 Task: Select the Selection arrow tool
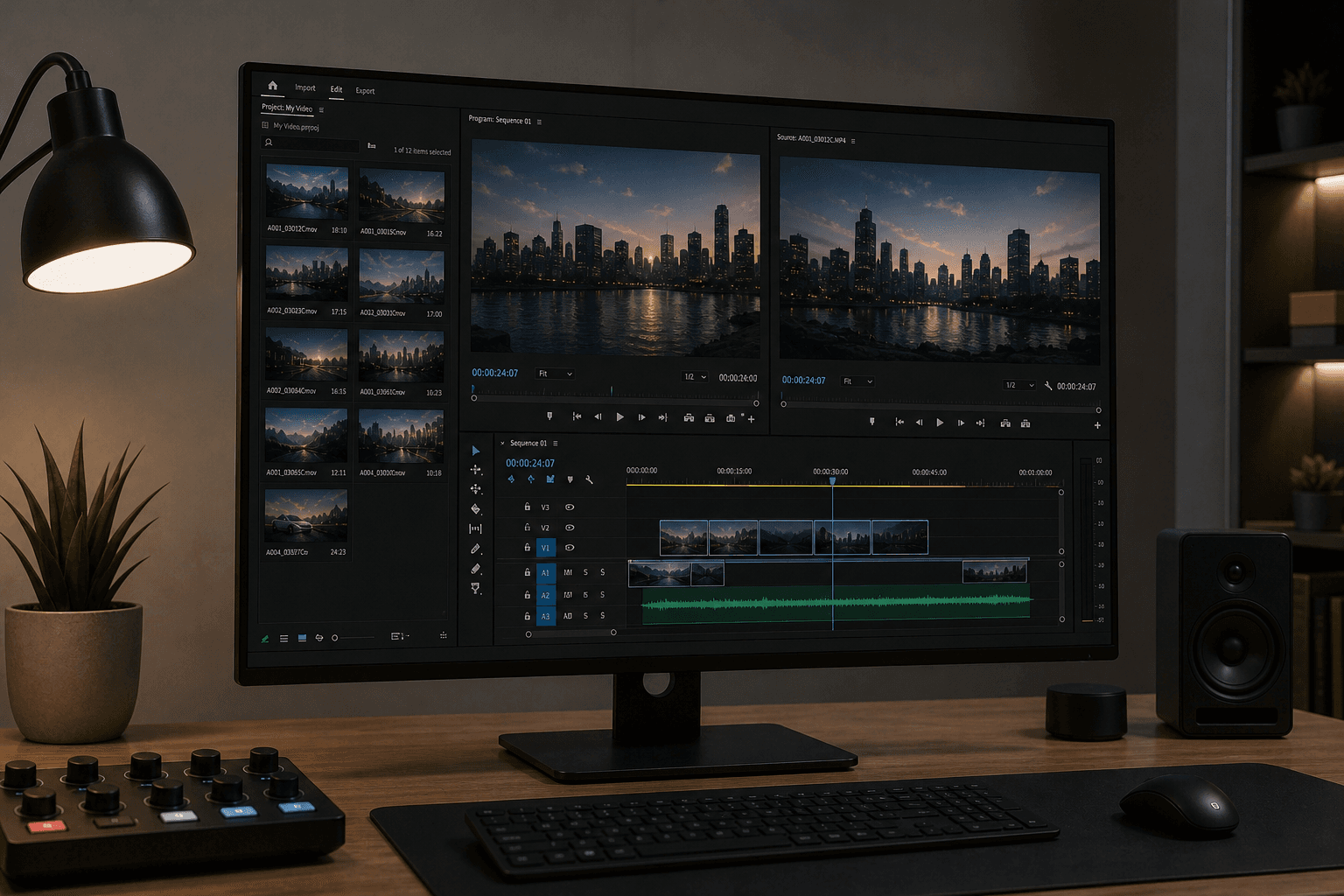(476, 451)
